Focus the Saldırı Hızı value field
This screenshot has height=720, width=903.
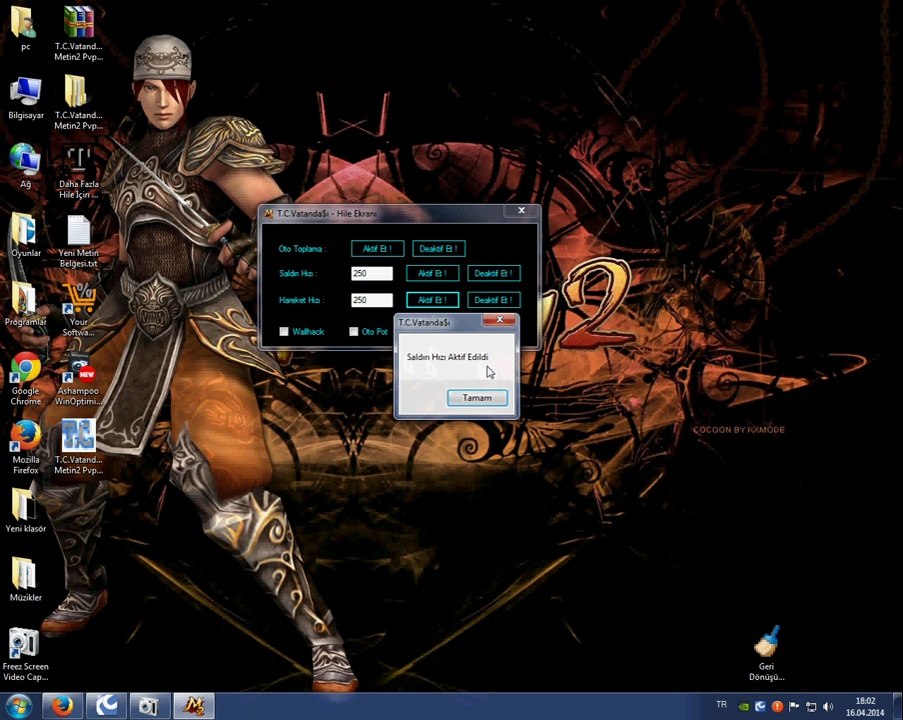pos(372,273)
